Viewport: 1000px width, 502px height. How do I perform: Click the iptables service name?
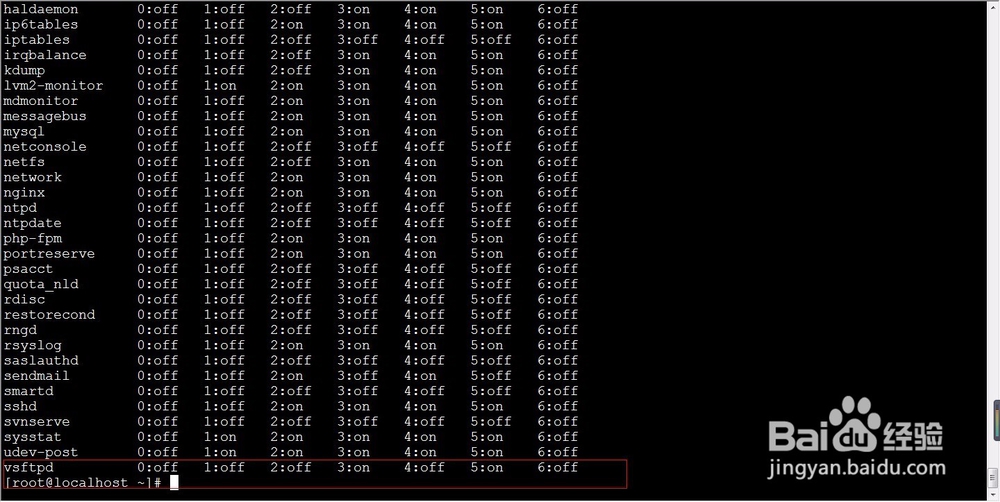click(37, 40)
